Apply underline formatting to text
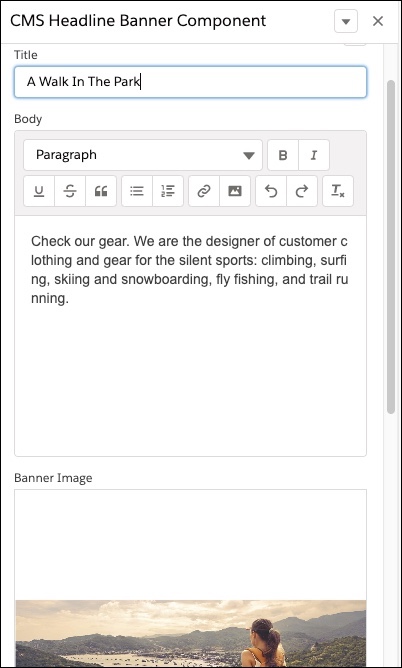The height and width of the screenshot is (668, 402). point(39,191)
